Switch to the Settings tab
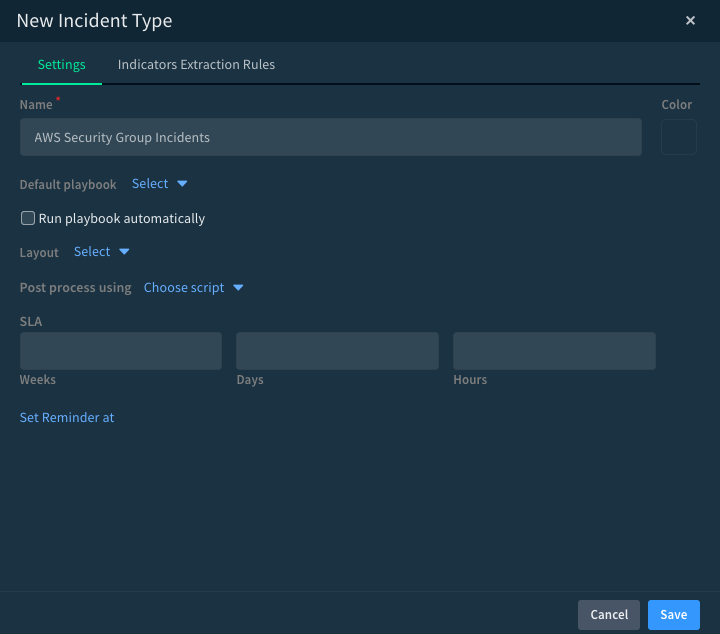Viewport: 720px width, 634px height. [62, 64]
